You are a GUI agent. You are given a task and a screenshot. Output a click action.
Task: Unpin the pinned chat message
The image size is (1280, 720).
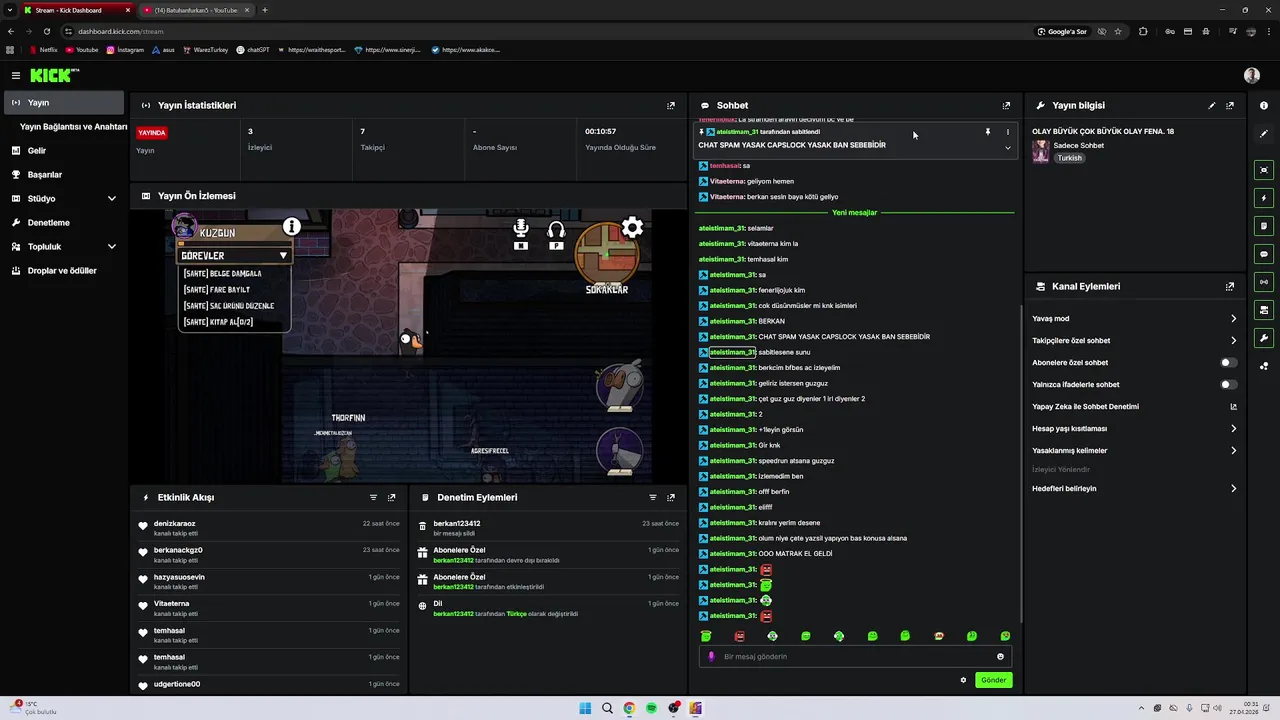987,132
